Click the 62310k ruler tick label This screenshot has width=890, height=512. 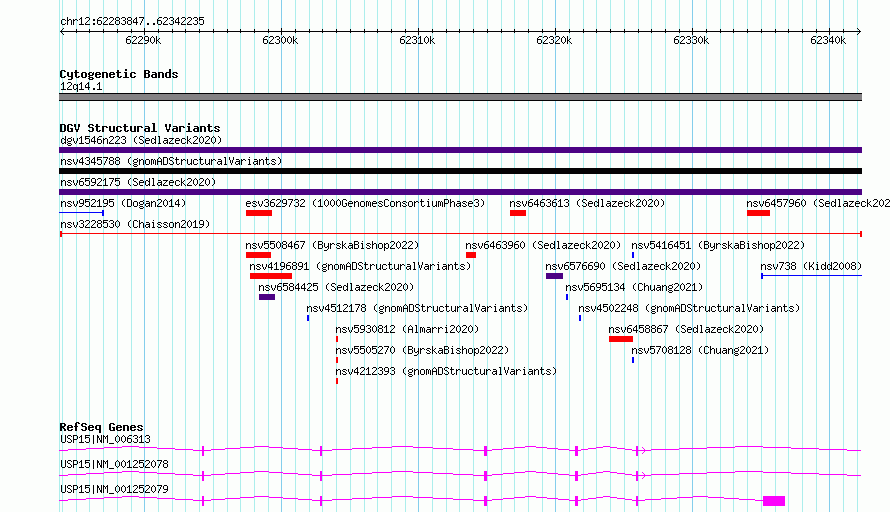[x=417, y=40]
